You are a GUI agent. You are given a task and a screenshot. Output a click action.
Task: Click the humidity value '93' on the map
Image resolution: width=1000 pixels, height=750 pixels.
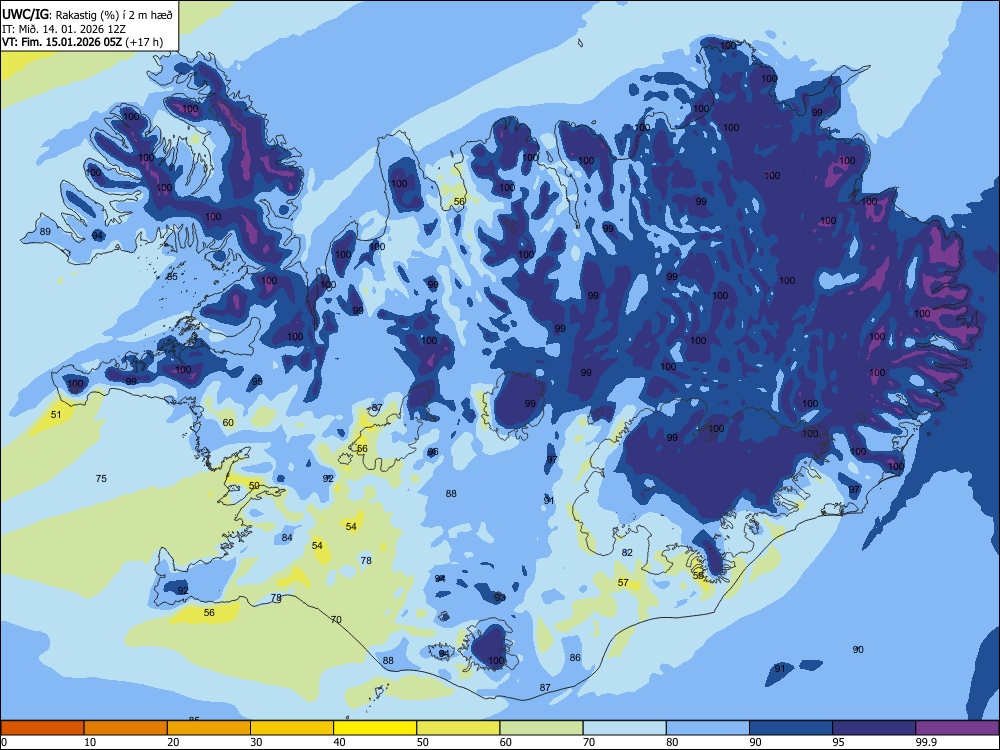tap(499, 598)
